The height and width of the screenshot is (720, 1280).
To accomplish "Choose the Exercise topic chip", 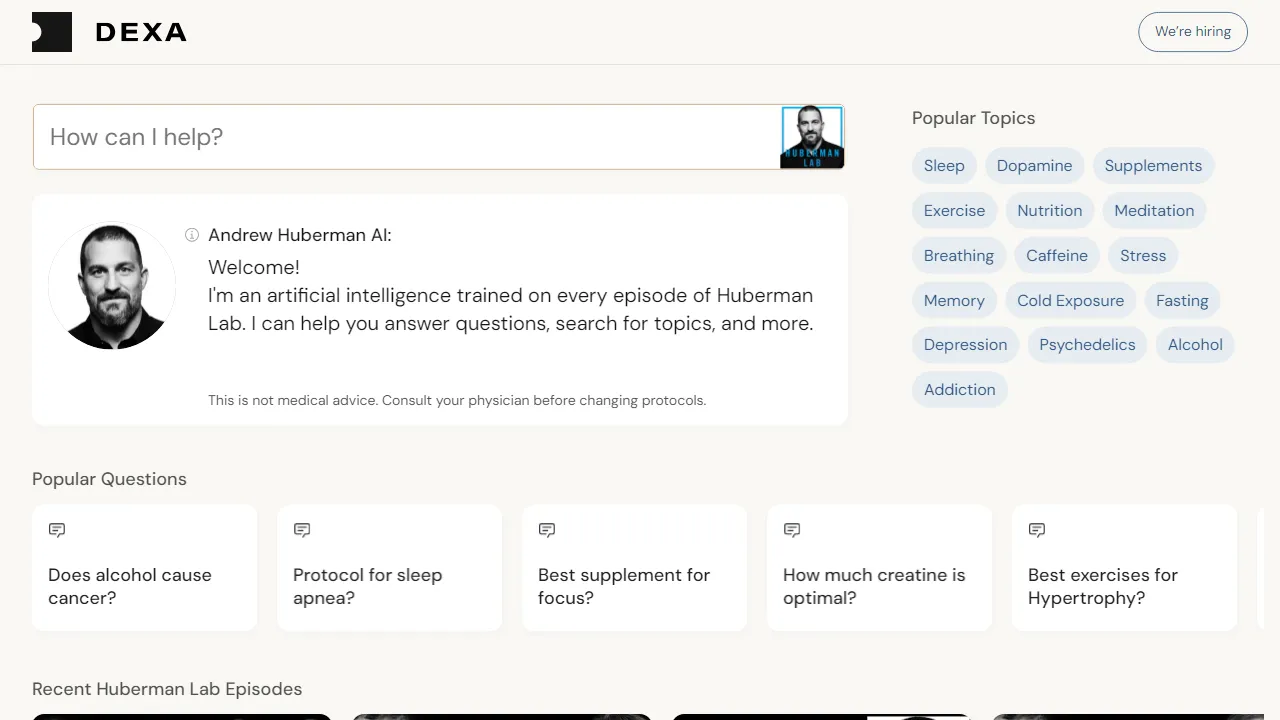I will [954, 211].
